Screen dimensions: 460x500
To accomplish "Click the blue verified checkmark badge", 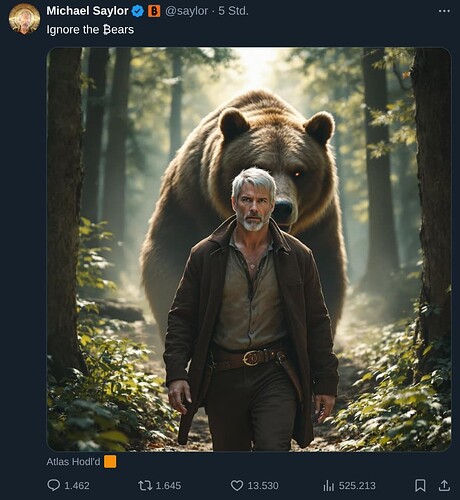I will [x=137, y=11].
